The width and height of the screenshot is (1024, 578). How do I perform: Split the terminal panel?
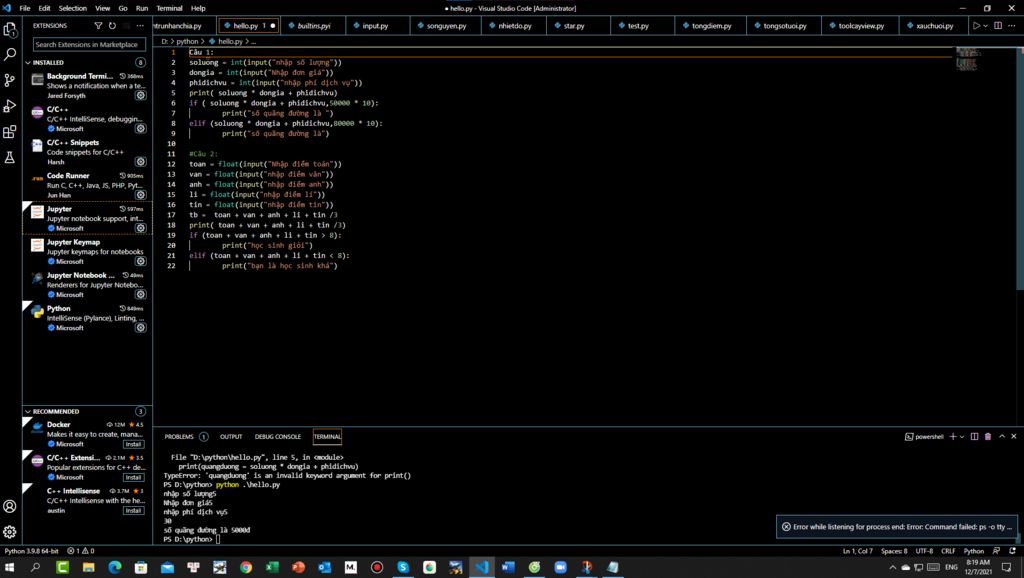click(974, 436)
